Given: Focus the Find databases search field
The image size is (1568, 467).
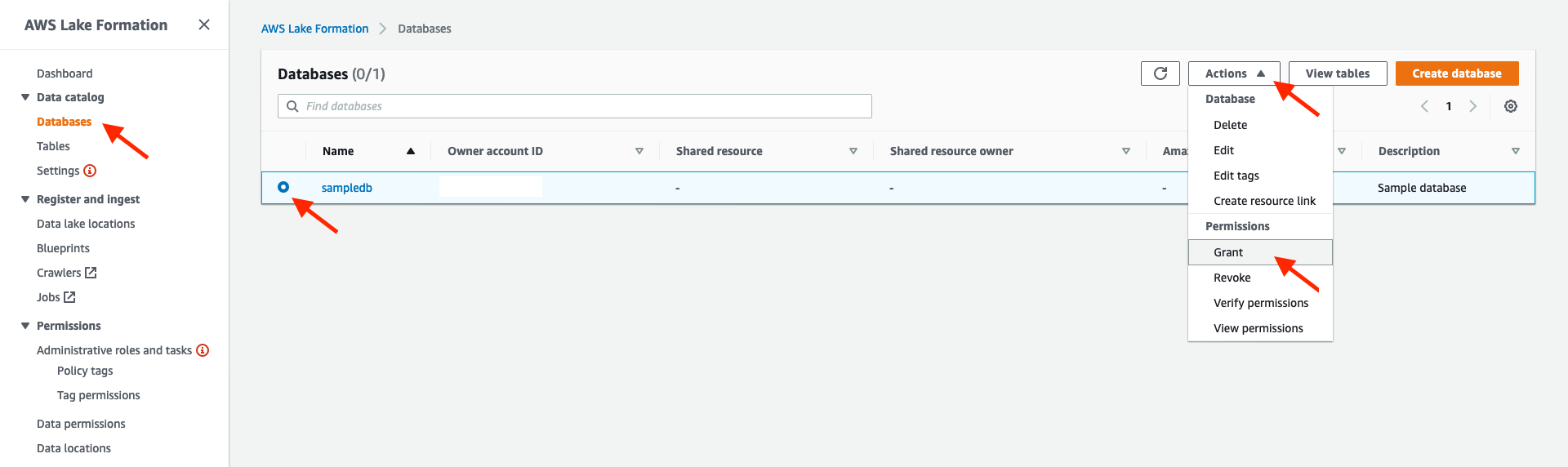Looking at the screenshot, I should tap(575, 106).
